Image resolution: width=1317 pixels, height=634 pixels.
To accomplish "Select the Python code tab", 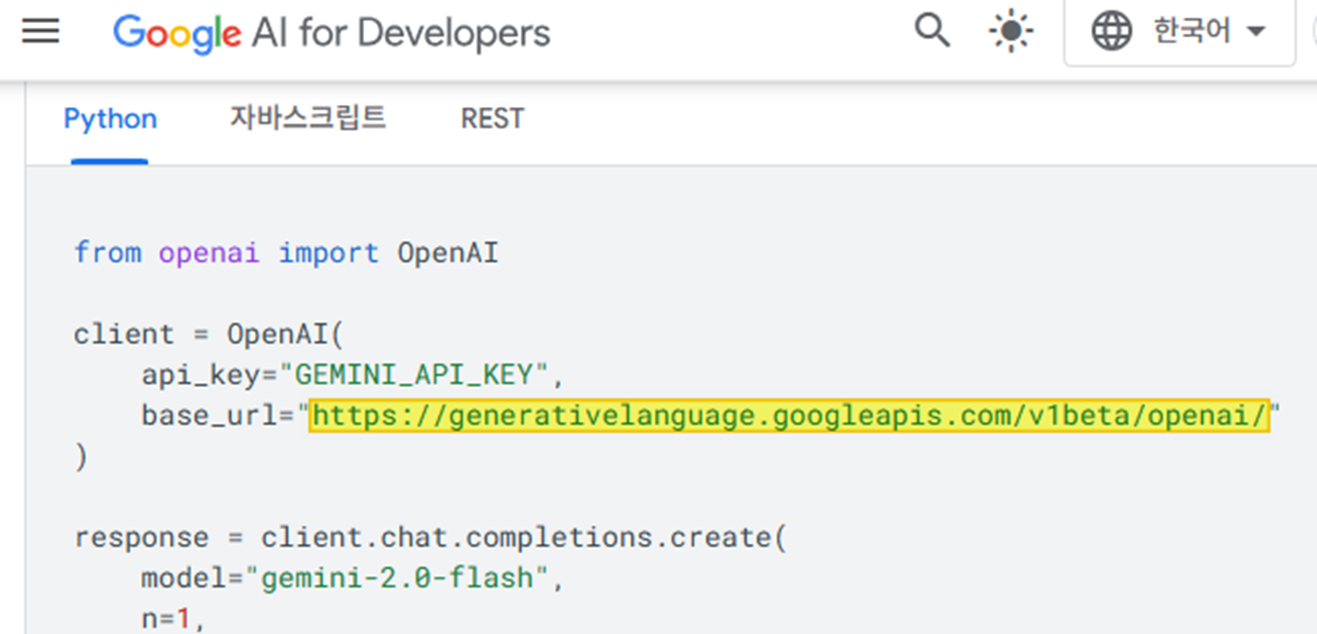I will click(110, 119).
